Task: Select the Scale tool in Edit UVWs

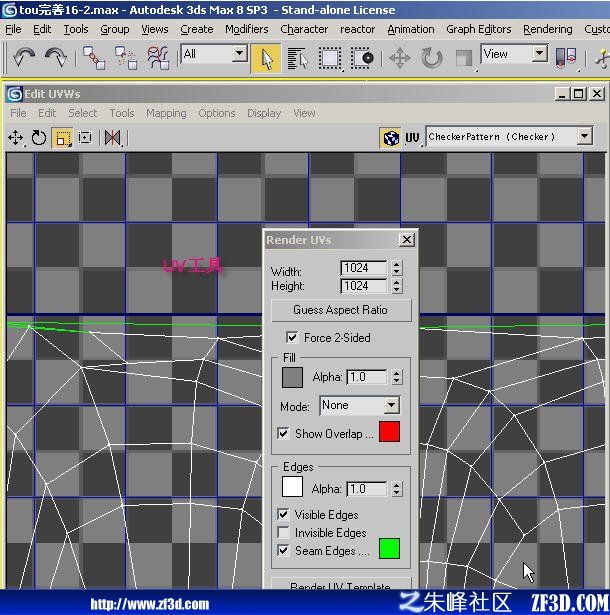Action: click(62, 138)
